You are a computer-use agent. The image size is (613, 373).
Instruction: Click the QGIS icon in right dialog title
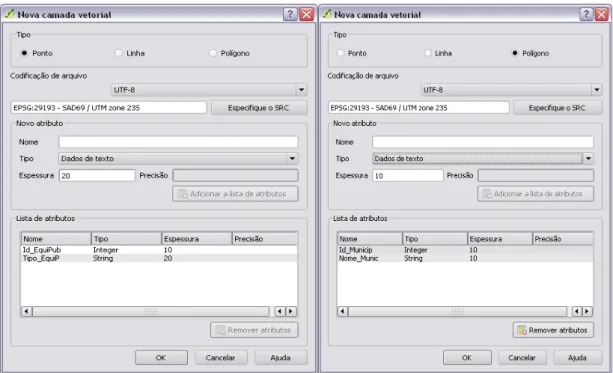[326, 14]
